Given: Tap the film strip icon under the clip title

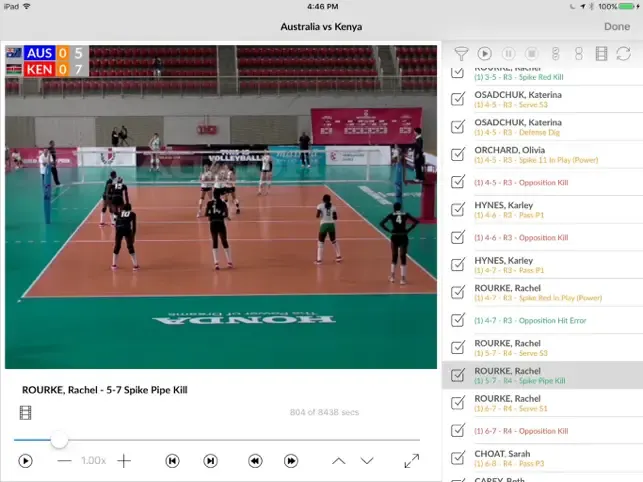Looking at the screenshot, I should (25, 413).
